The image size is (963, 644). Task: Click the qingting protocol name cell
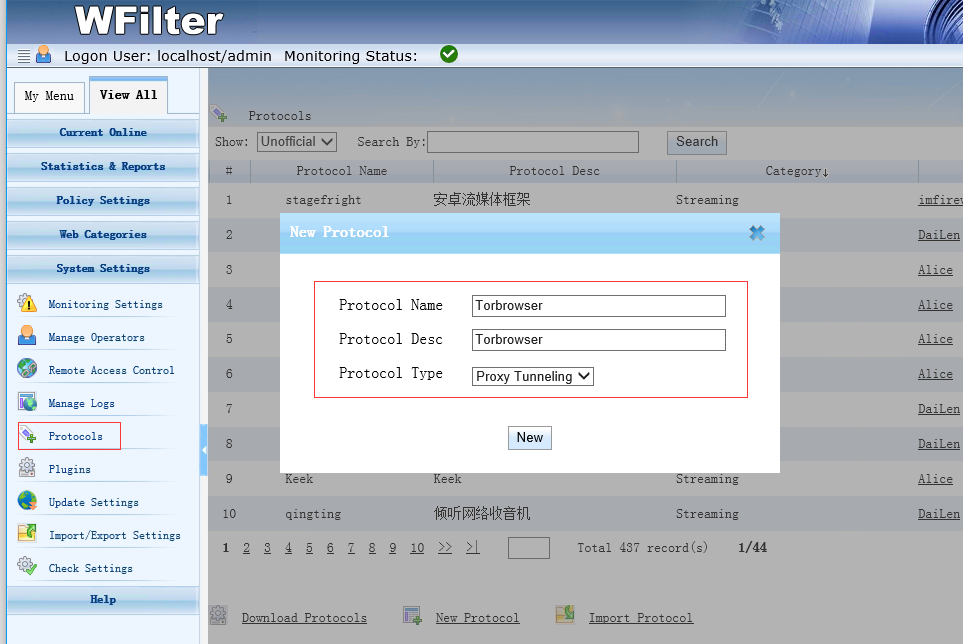pyautogui.click(x=313, y=514)
